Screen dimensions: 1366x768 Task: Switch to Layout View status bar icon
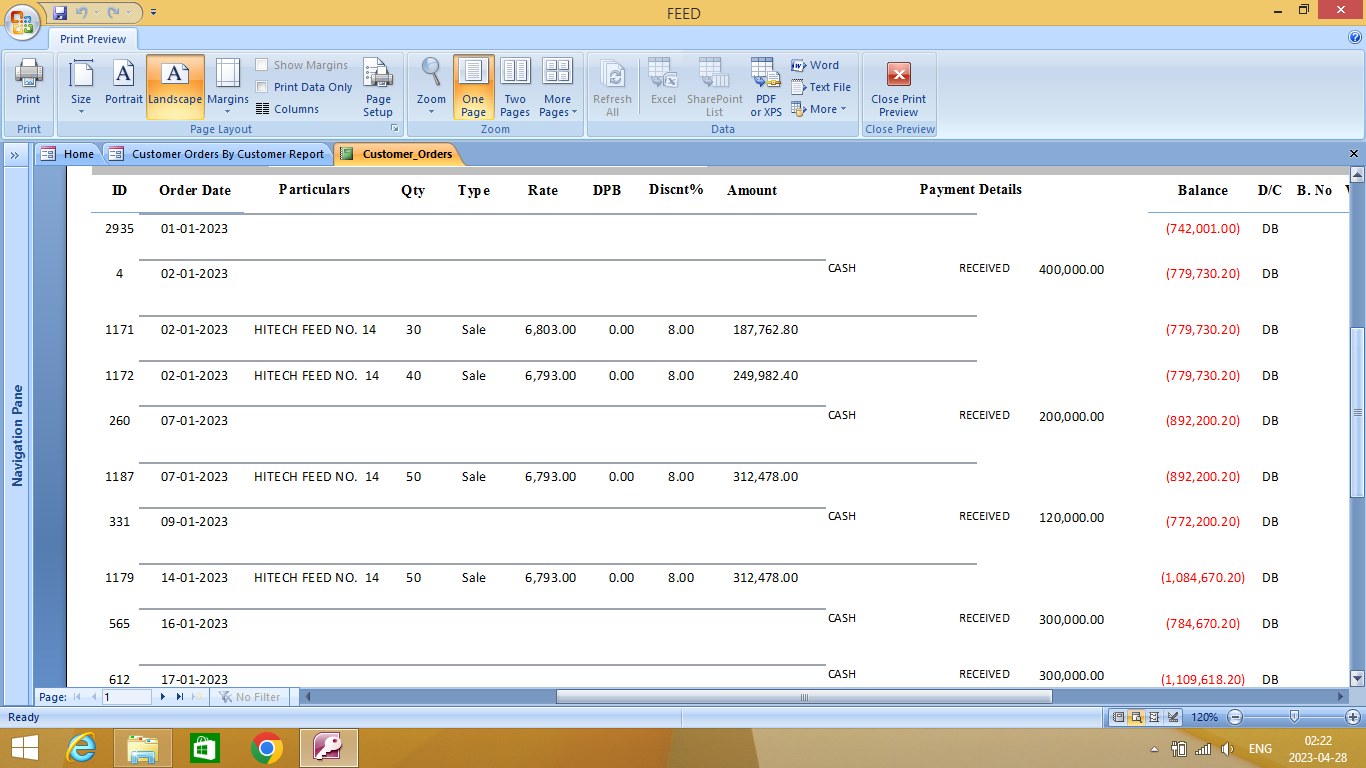pyautogui.click(x=1155, y=717)
